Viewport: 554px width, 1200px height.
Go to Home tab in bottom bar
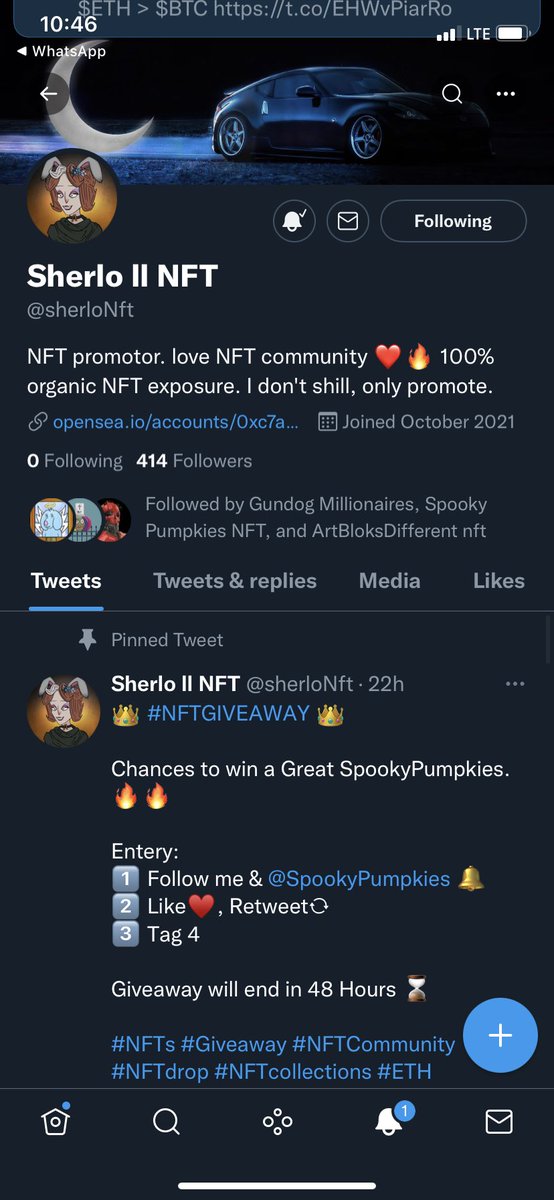[56, 1121]
